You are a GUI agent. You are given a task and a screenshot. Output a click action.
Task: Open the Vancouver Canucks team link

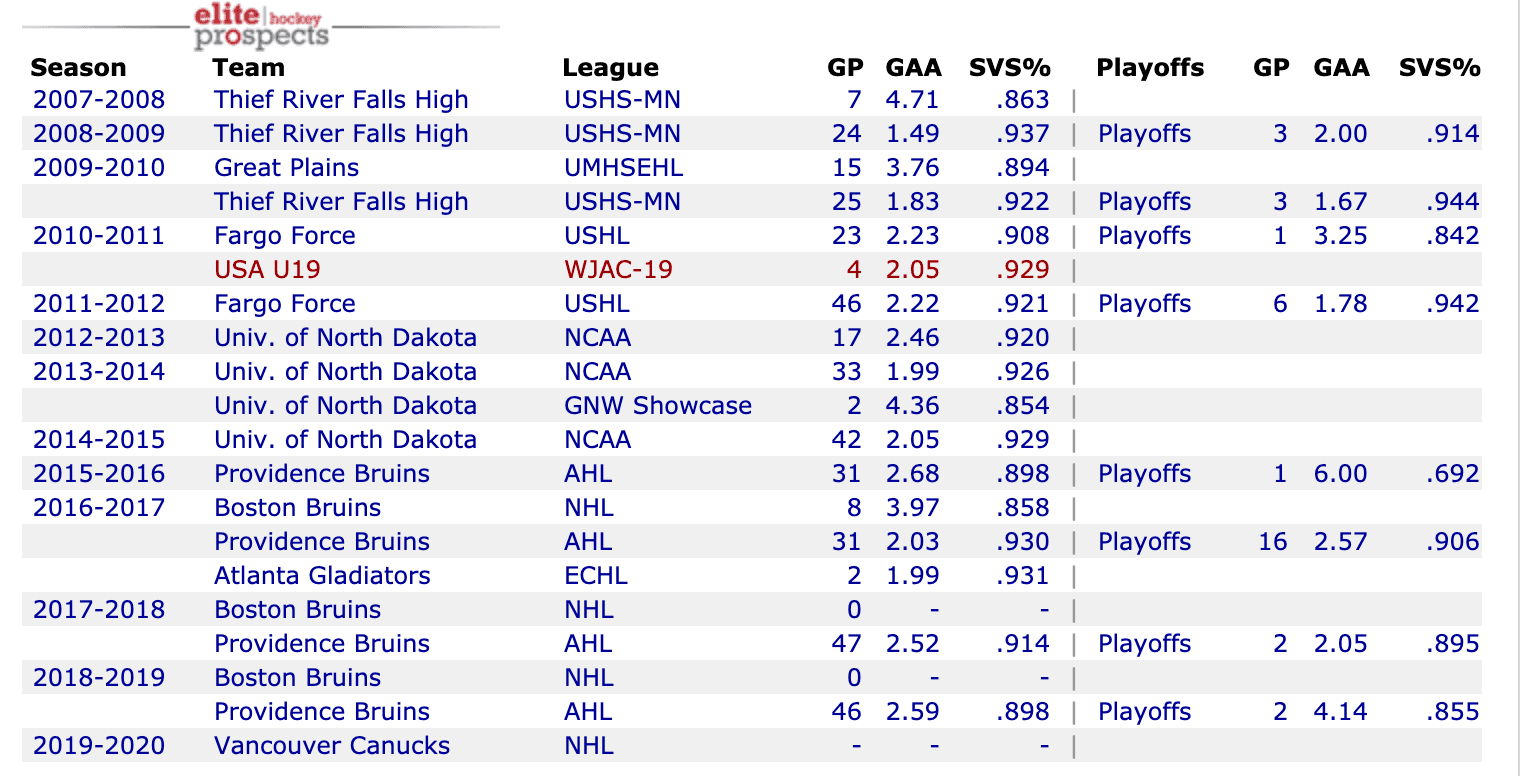(x=332, y=746)
